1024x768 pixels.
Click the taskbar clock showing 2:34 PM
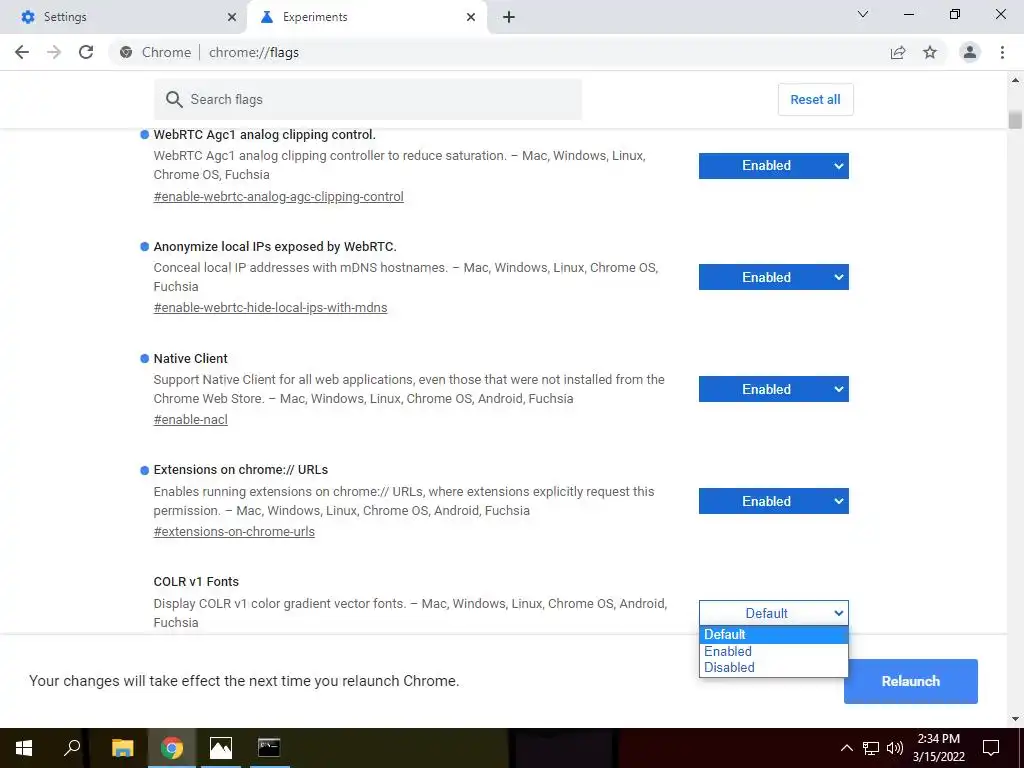pyautogui.click(x=938, y=748)
